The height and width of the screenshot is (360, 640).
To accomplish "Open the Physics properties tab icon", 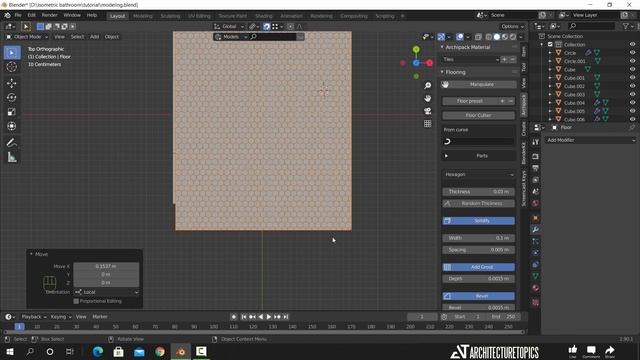I will tap(536, 253).
